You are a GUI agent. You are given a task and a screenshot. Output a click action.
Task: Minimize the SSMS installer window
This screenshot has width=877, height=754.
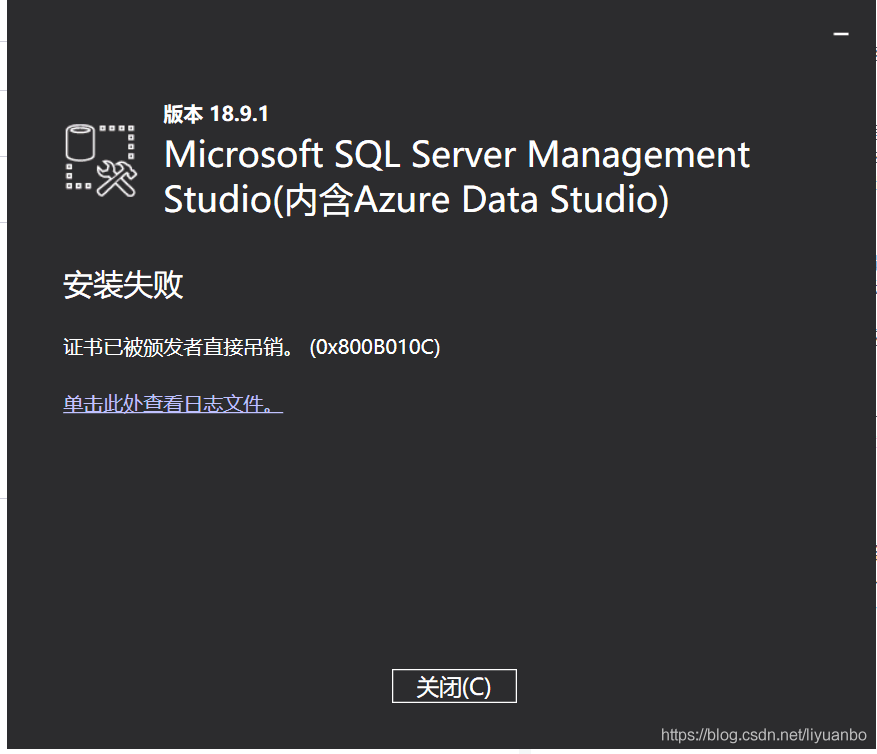tap(841, 34)
